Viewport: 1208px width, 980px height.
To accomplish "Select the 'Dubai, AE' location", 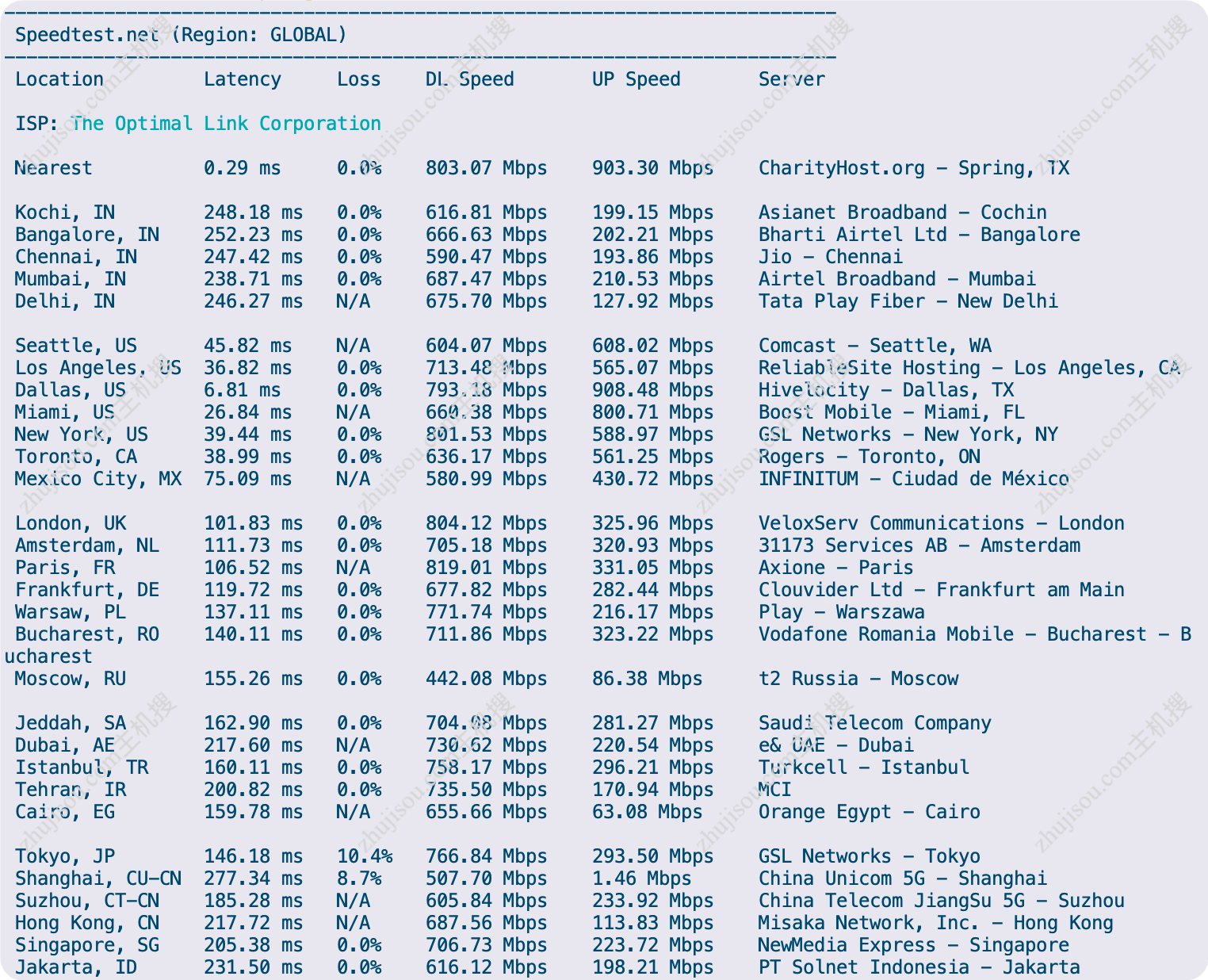I will tap(65, 745).
